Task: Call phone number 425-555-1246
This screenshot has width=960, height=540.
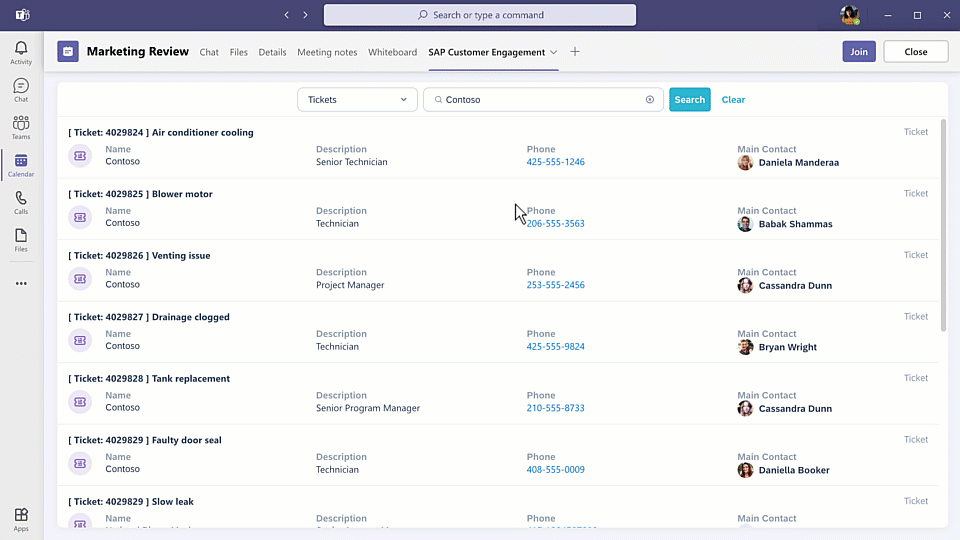Action: (555, 162)
